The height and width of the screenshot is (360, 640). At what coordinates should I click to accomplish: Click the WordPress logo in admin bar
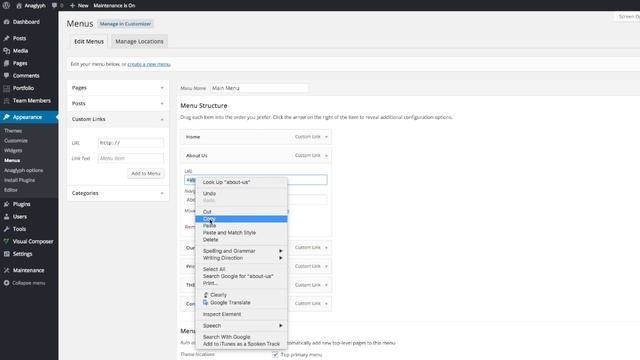(6, 6)
